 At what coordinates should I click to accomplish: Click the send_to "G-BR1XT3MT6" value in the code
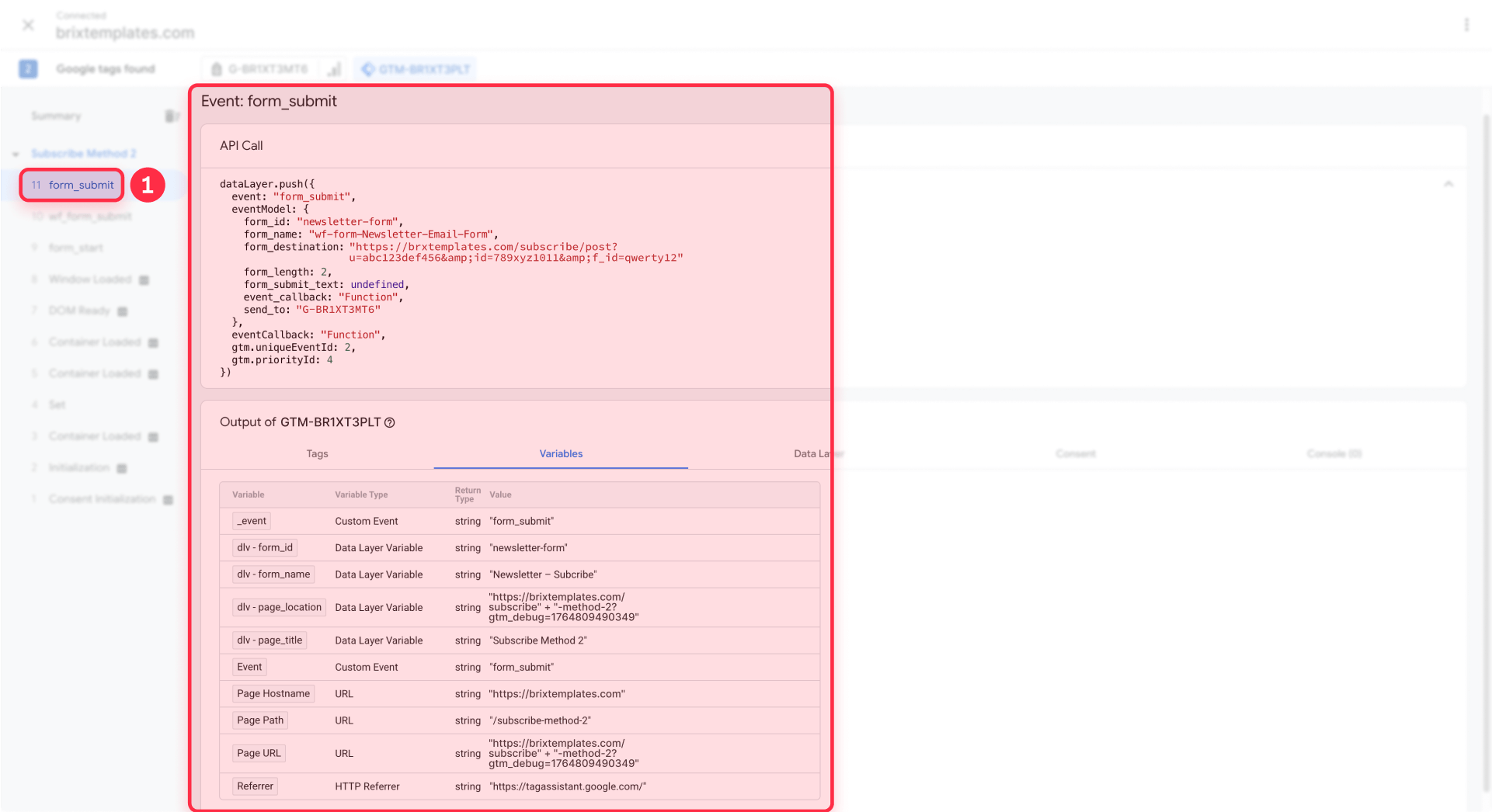tap(338, 310)
